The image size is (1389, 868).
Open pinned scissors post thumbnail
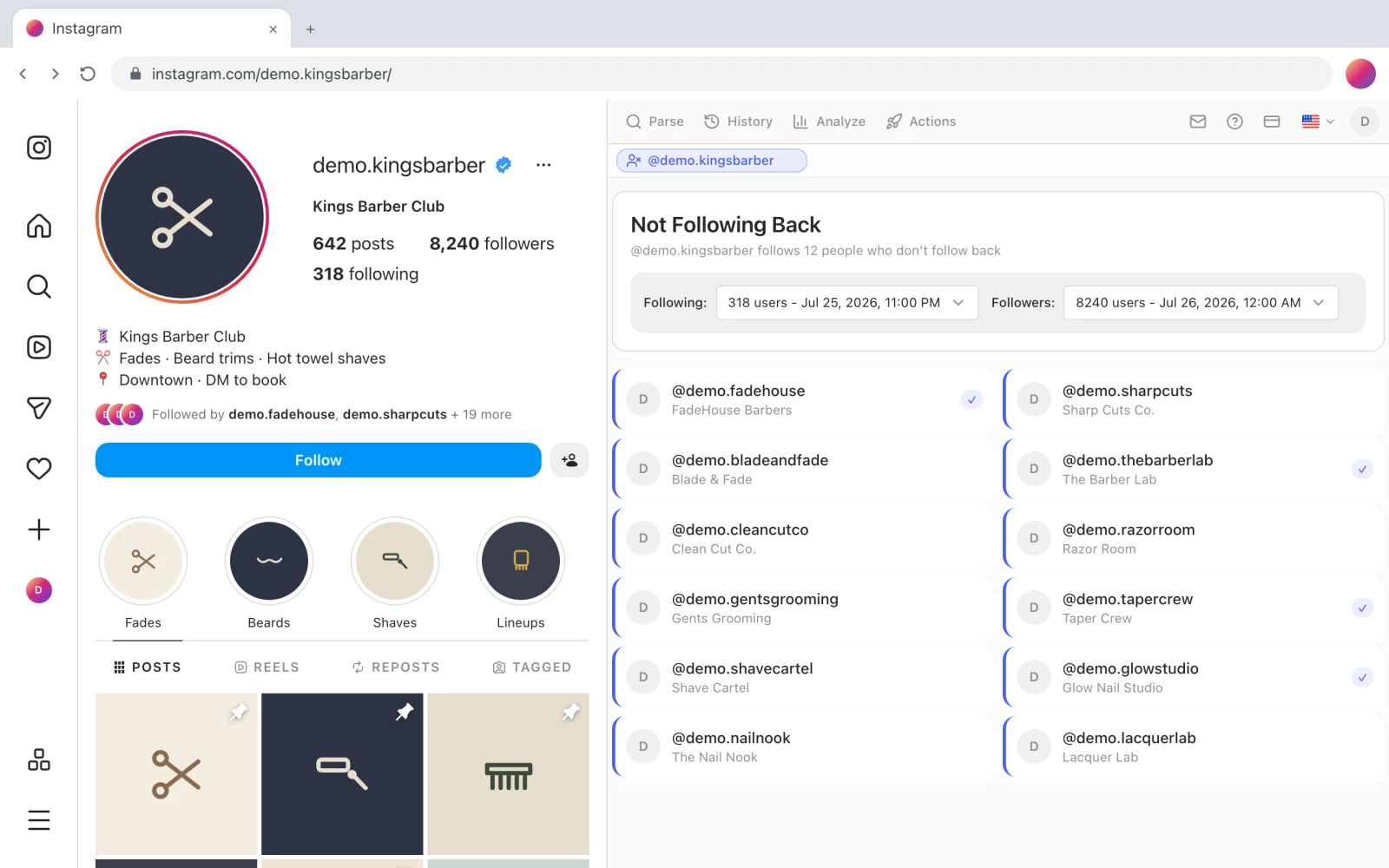(176, 774)
